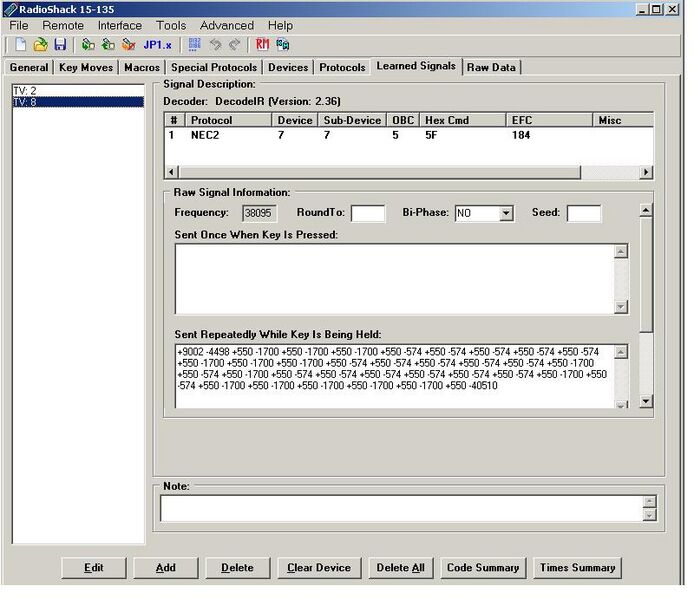This screenshot has height=599, width=694.
Task: Click the decoder table horizontal scrollbar thumb
Action: (380, 172)
